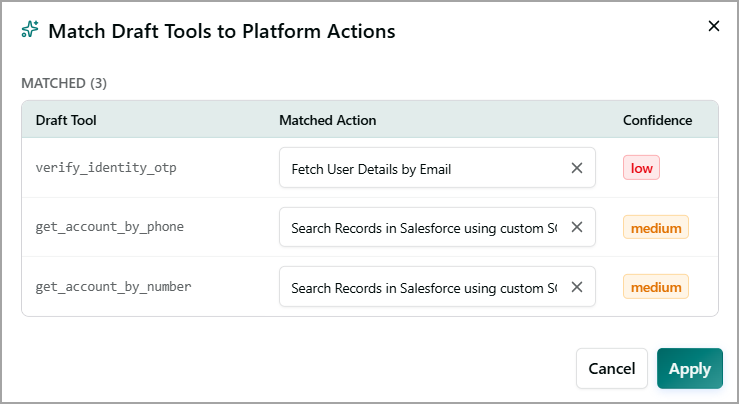Click medium badge in get_account_by_phone row

[656, 227]
